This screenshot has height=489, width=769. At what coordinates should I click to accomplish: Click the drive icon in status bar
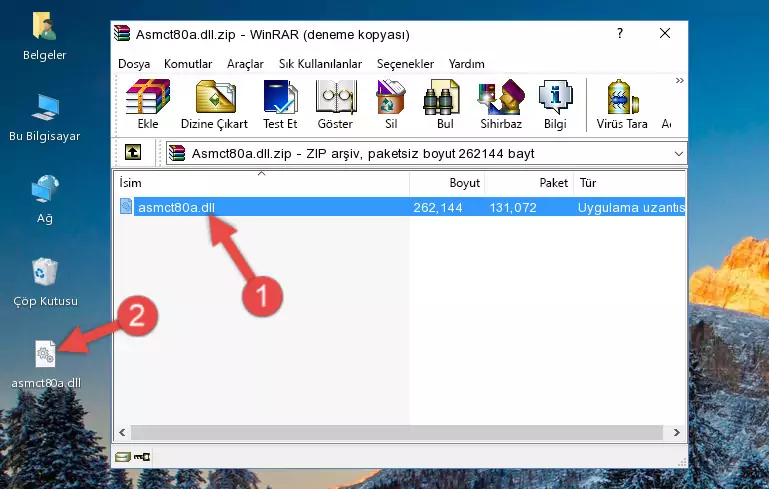[123, 457]
